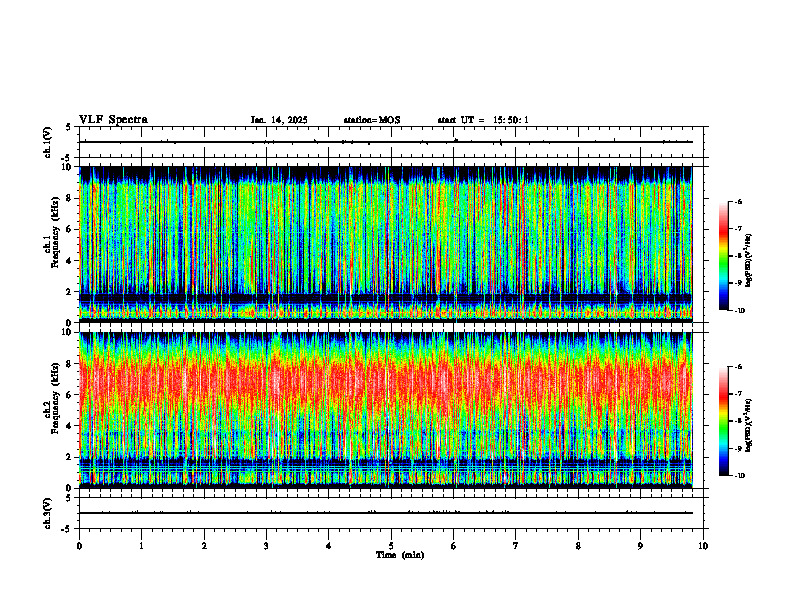Click the time axis tick label '9'

pos(640,546)
